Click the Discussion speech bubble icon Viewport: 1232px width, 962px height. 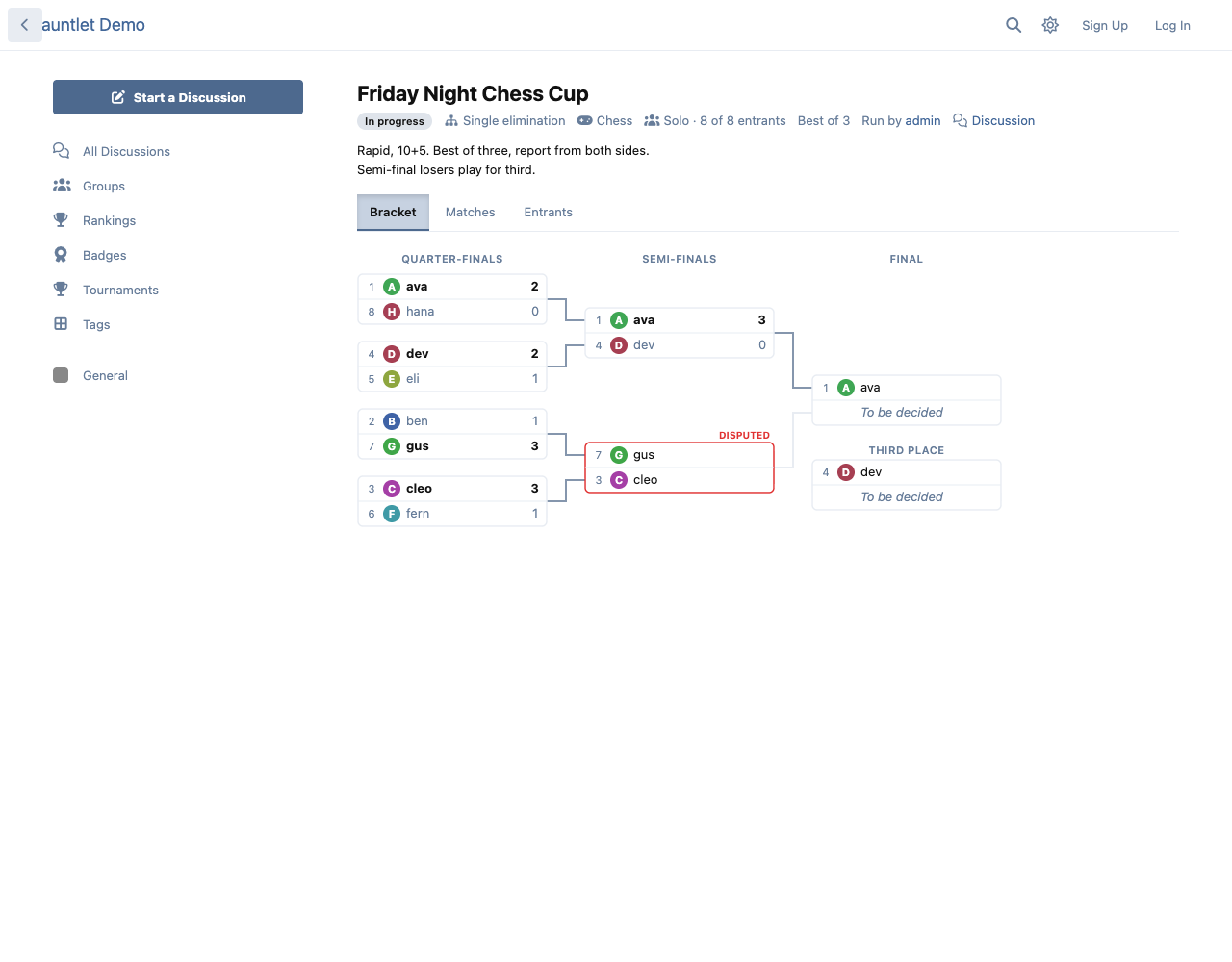pyautogui.click(x=960, y=120)
